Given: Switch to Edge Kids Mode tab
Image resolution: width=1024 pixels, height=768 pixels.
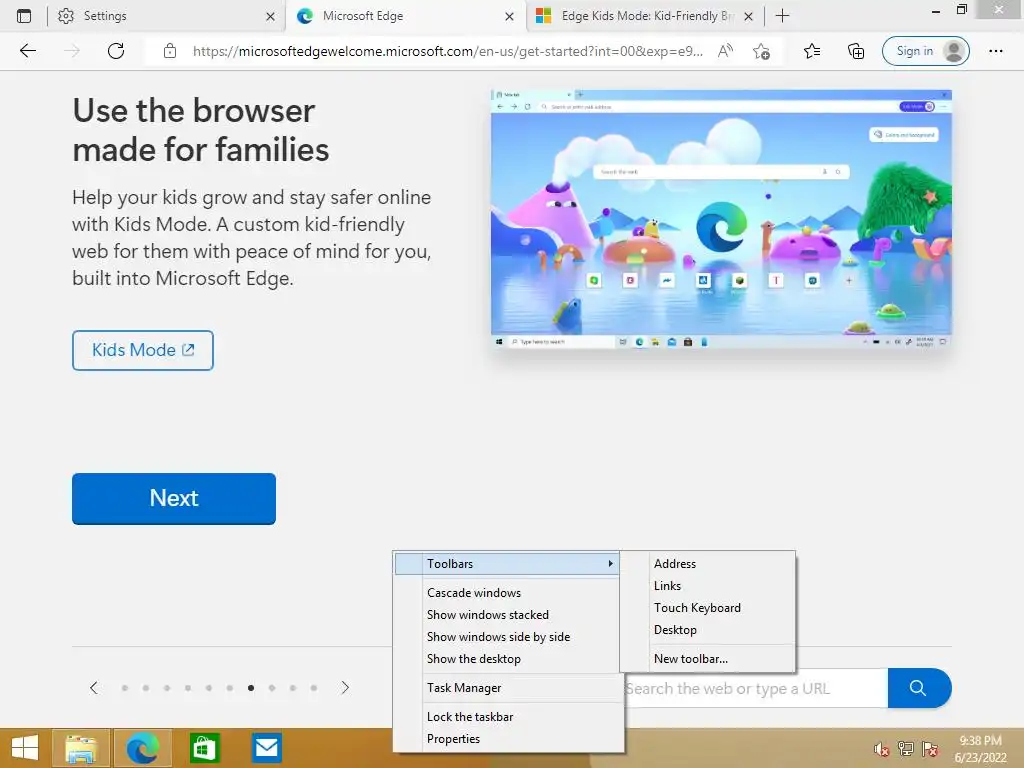Looking at the screenshot, I should coord(644,16).
